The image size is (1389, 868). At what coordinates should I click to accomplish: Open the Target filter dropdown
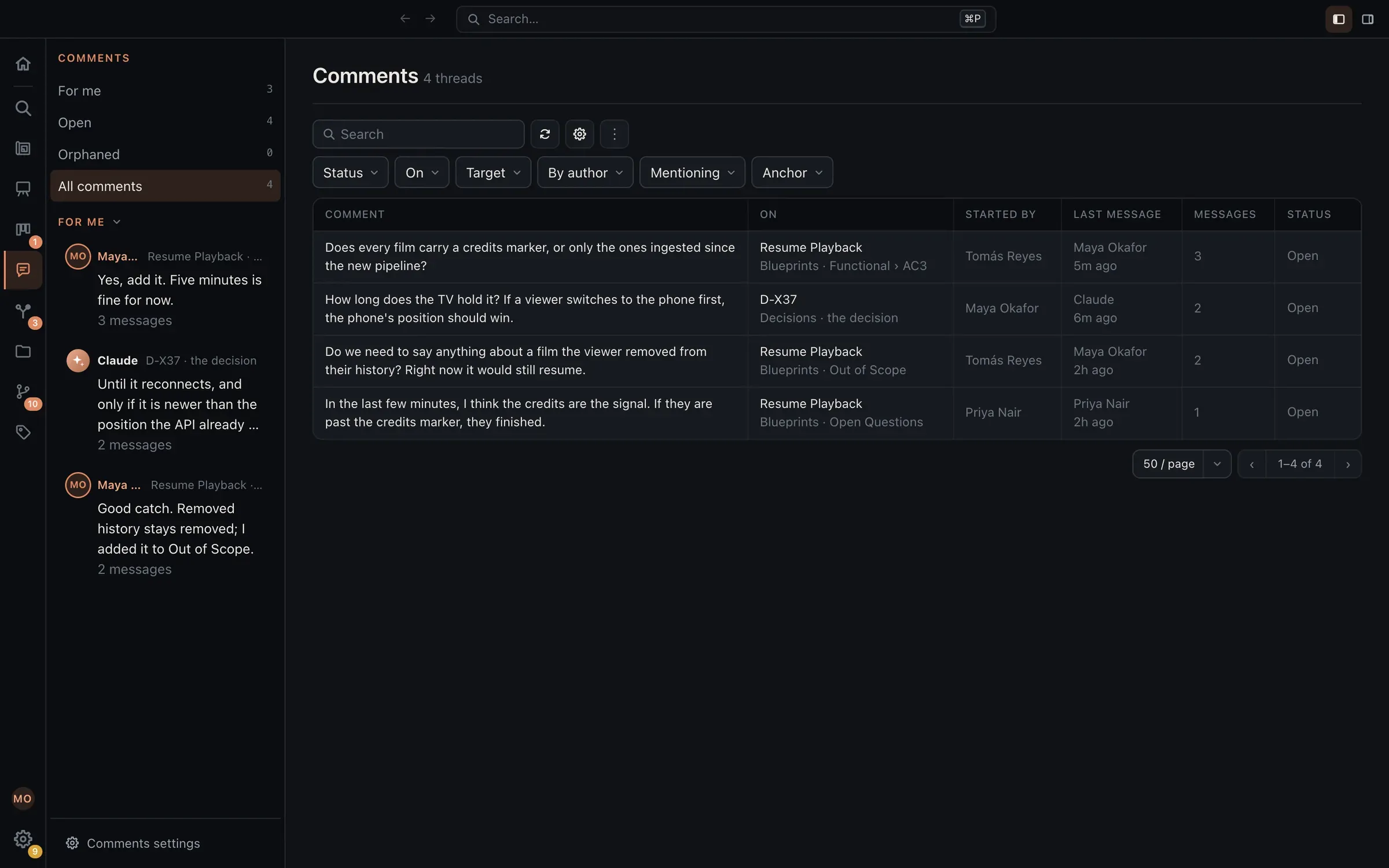(493, 172)
